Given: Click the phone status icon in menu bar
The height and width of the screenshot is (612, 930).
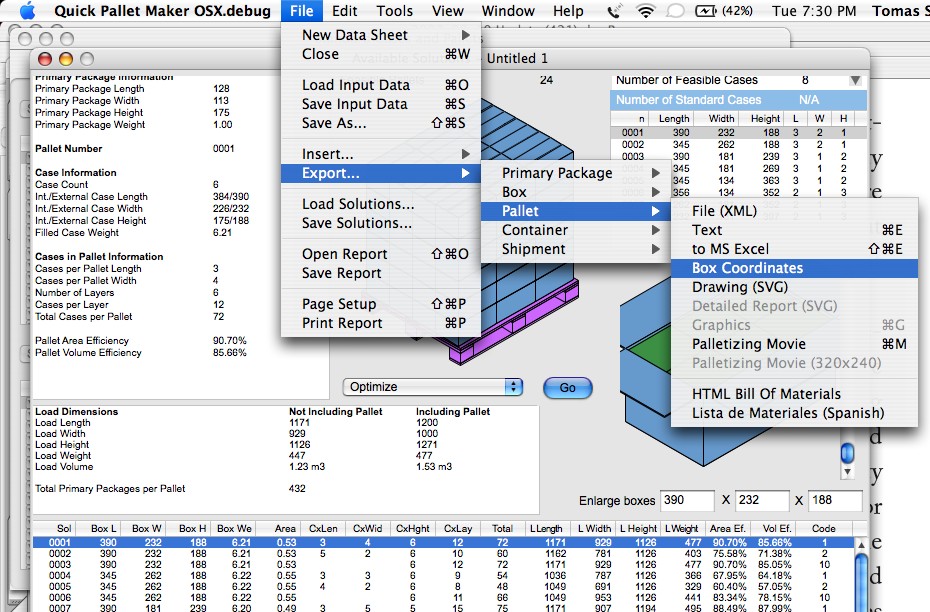Looking at the screenshot, I should (x=614, y=11).
